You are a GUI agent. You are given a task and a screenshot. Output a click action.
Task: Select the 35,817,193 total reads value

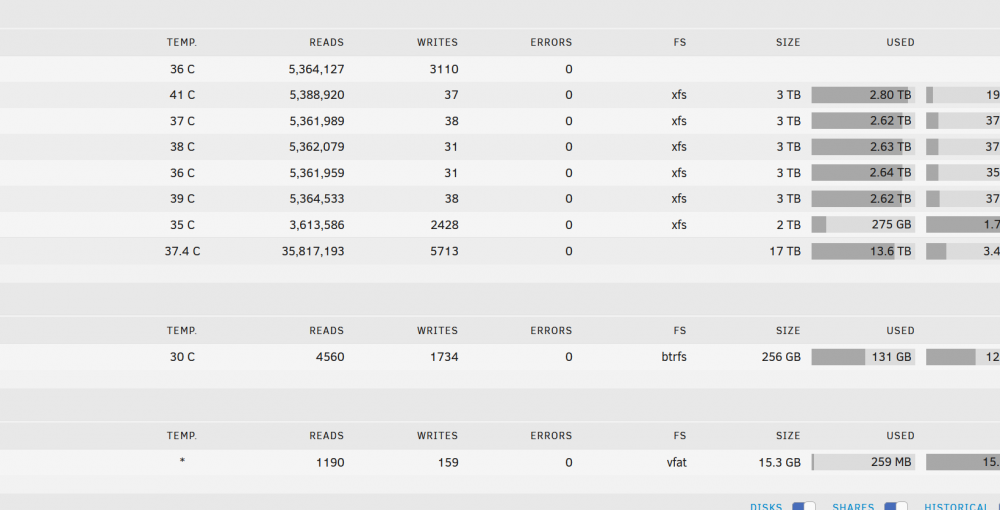[x=312, y=251]
